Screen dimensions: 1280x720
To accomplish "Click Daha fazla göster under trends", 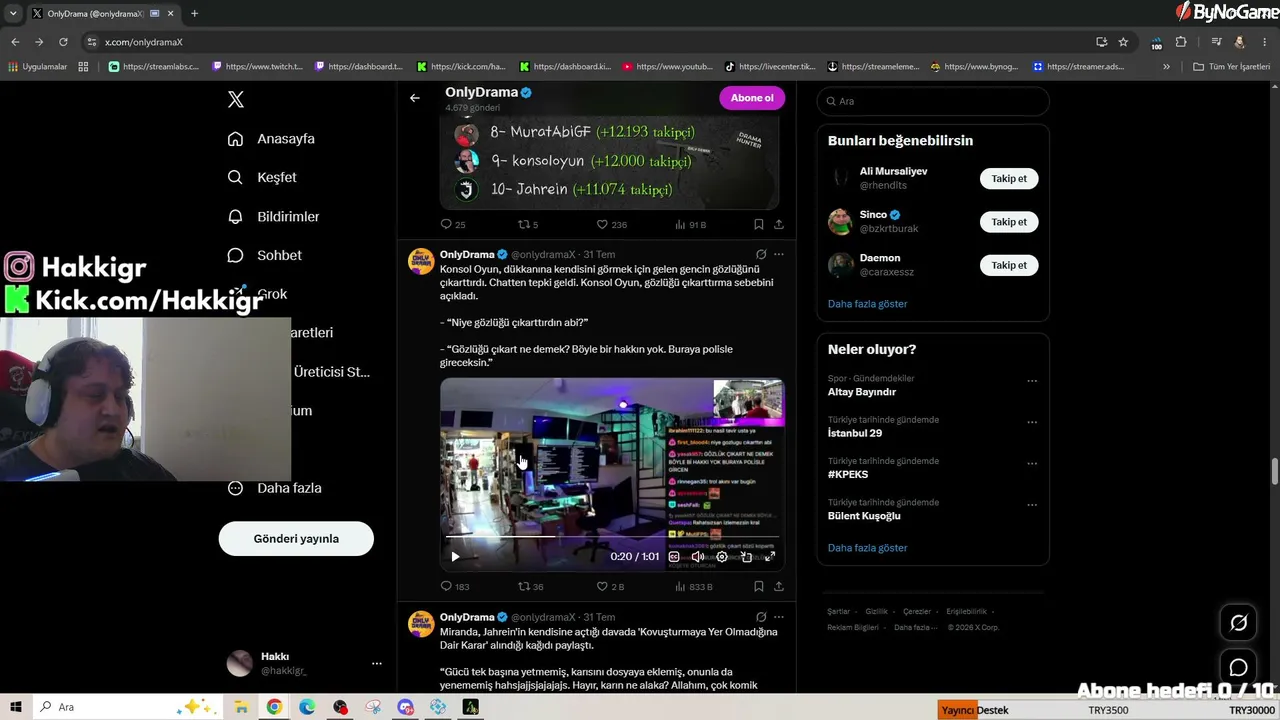I will (x=867, y=548).
